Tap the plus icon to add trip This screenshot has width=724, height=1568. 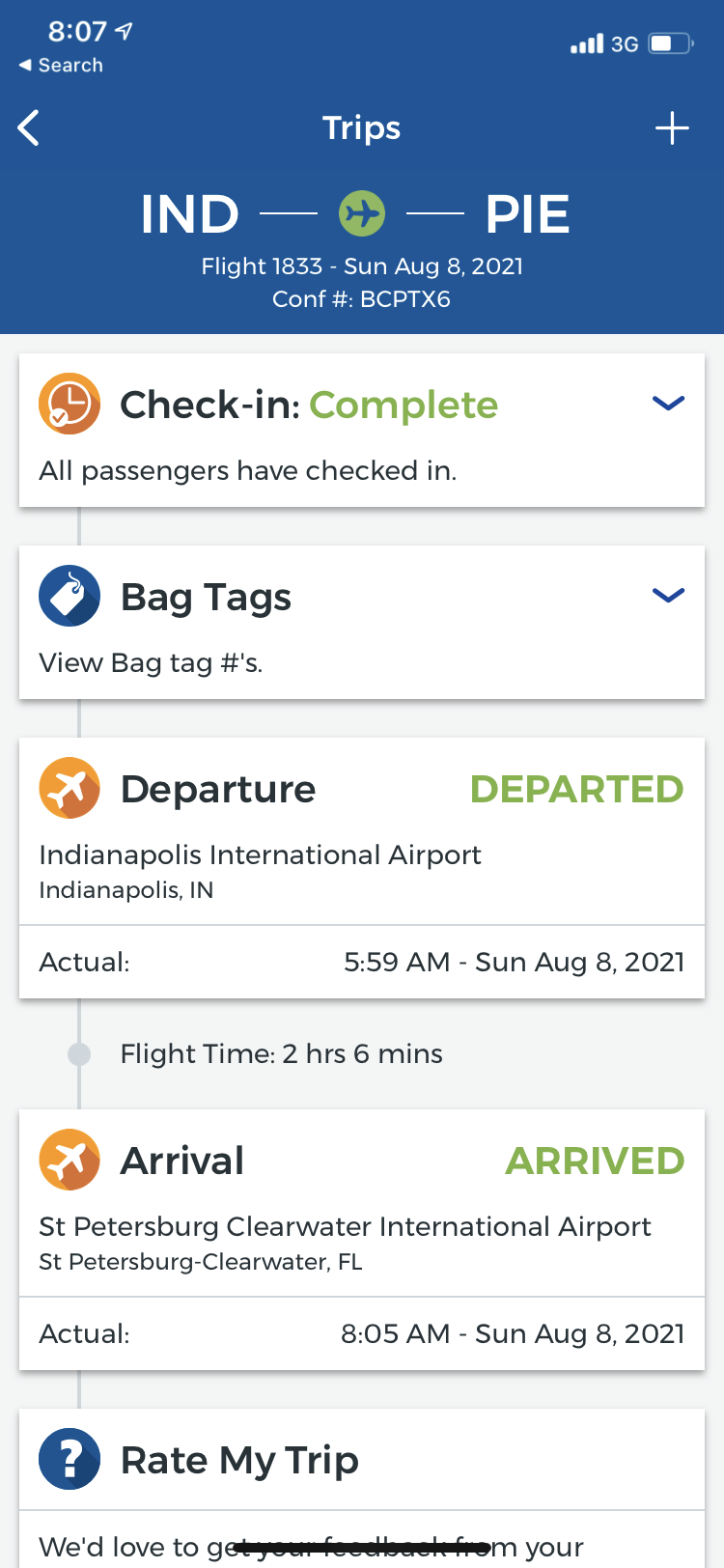pos(672,127)
